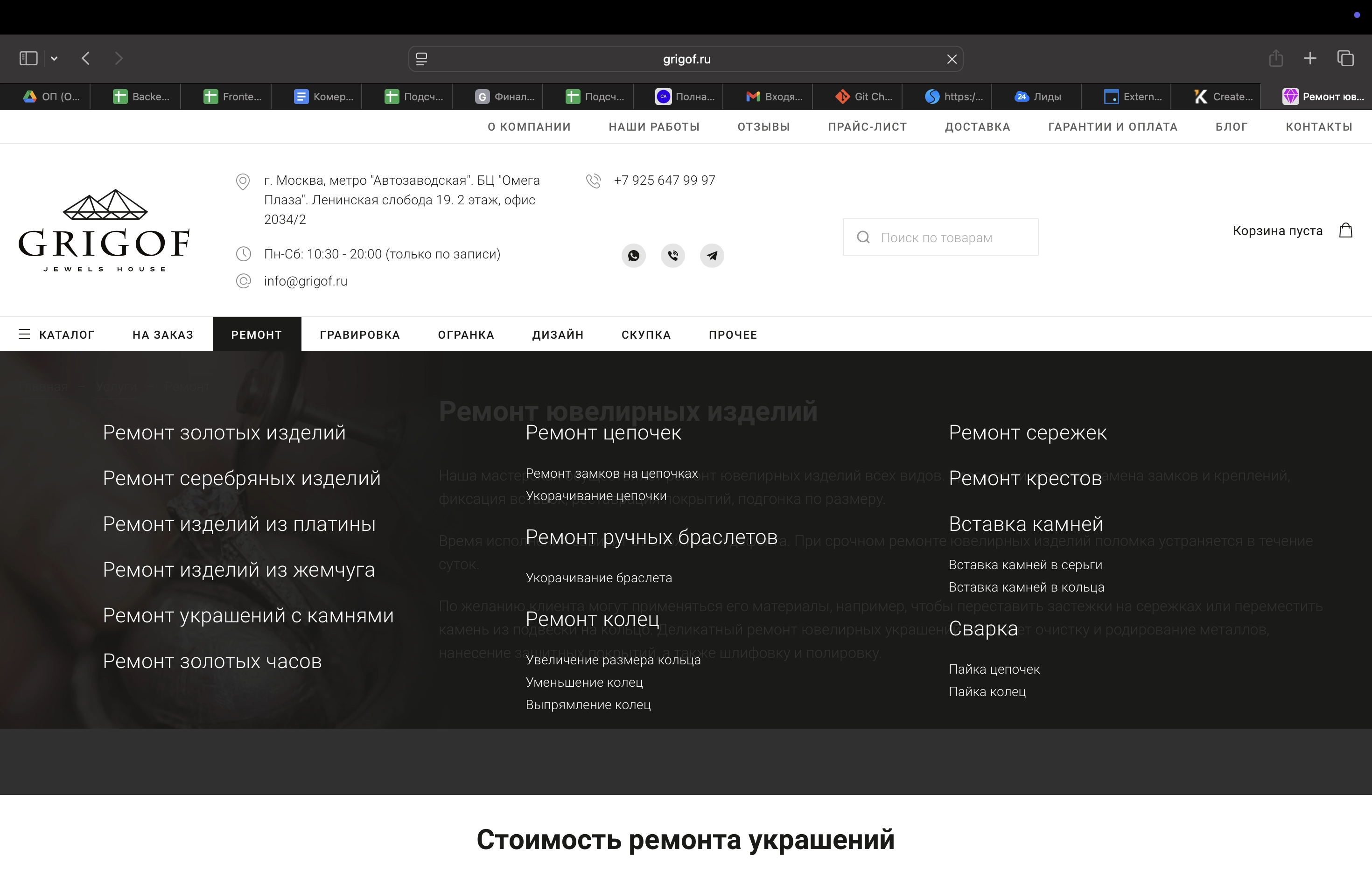This screenshot has width=1372, height=892.
Task: Click Ремонт золотых часов link
Action: coord(212,661)
